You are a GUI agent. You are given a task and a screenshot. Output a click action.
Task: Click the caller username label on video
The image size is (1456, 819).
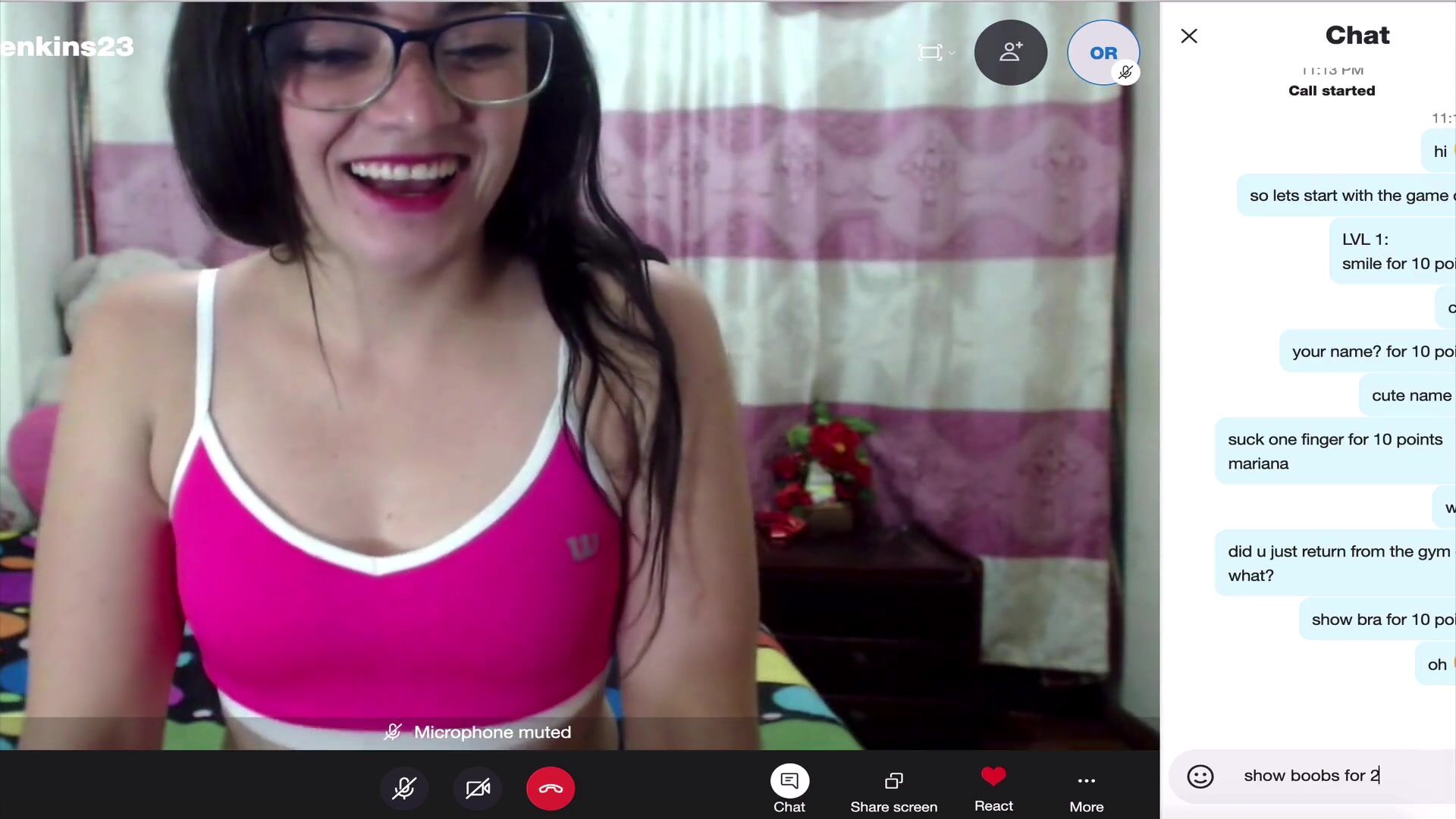(67, 47)
